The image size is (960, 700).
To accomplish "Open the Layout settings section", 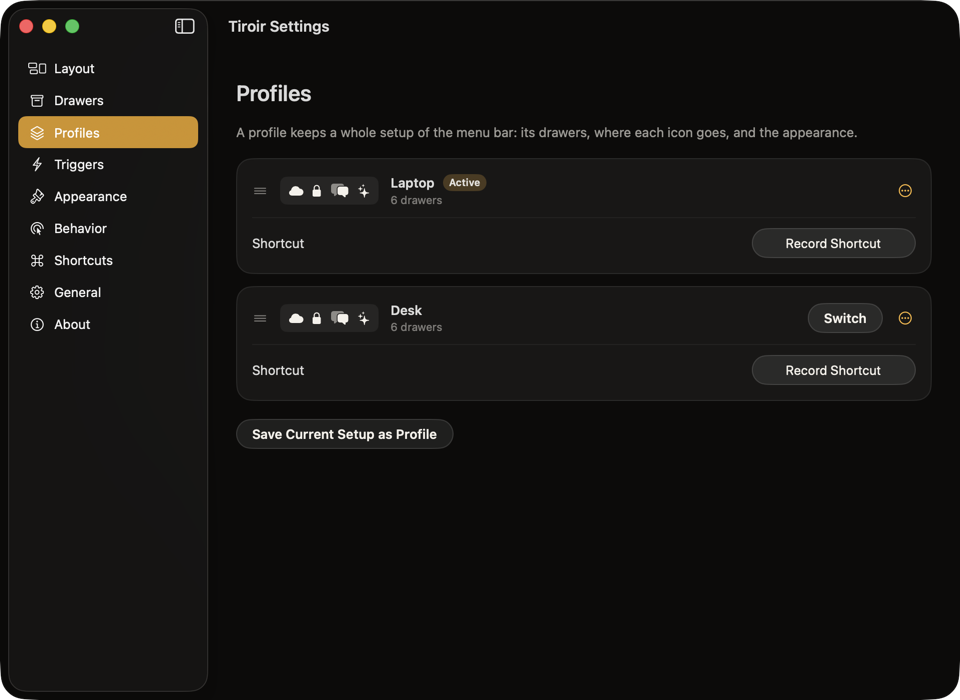I will pos(108,69).
